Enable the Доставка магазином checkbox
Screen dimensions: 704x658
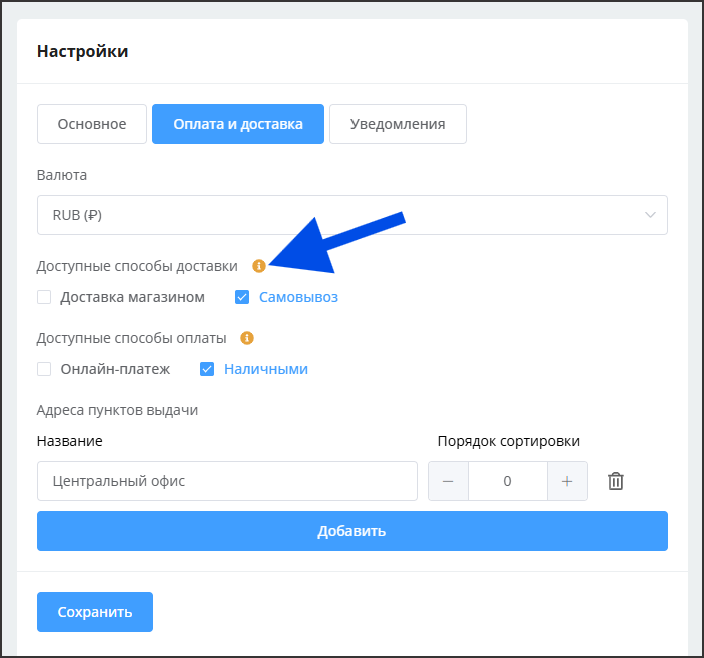pos(44,297)
